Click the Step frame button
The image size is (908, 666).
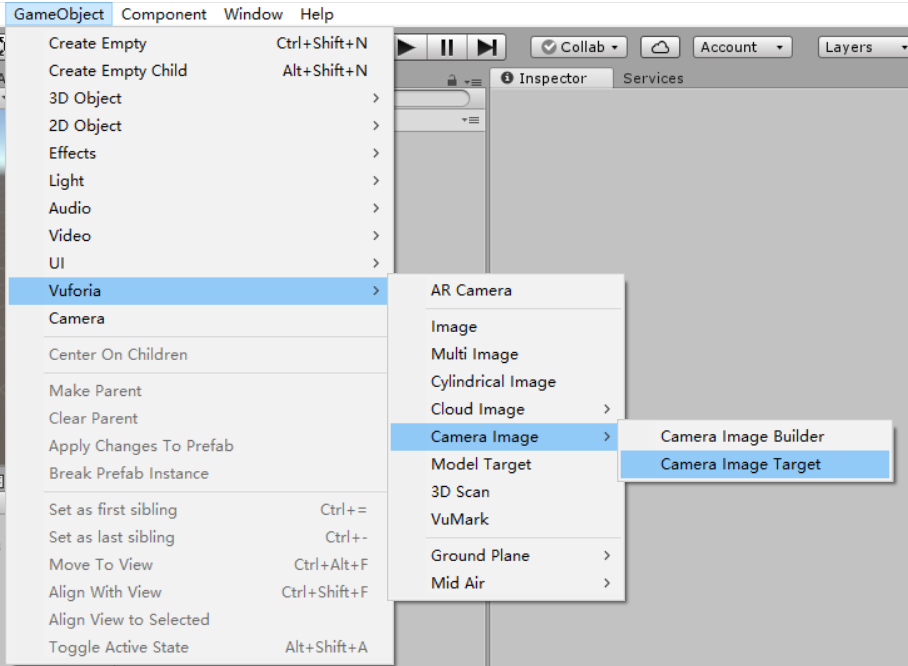pos(486,47)
